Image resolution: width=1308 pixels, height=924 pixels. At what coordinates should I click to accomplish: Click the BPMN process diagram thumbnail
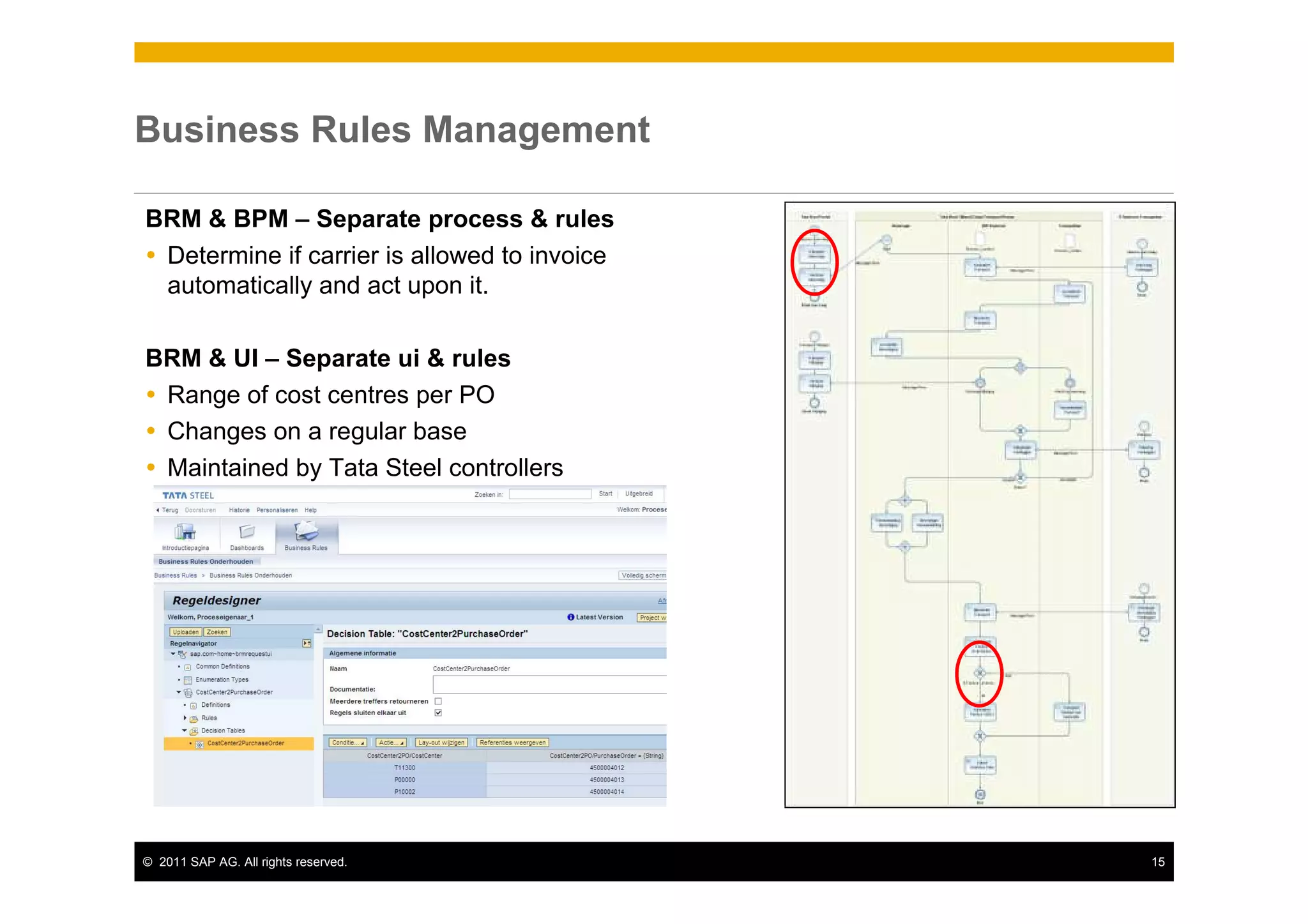(x=980, y=505)
